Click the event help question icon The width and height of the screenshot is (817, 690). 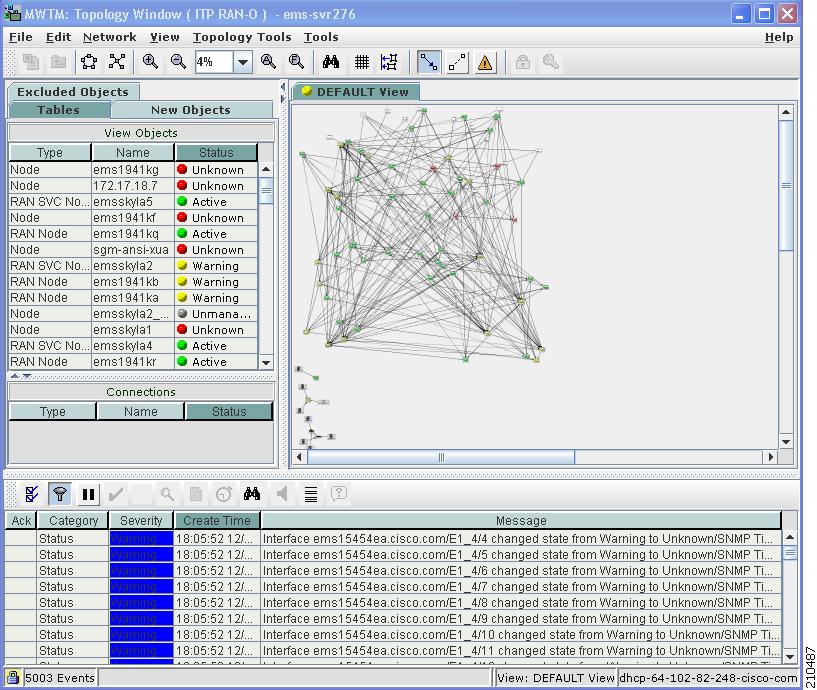[x=339, y=494]
